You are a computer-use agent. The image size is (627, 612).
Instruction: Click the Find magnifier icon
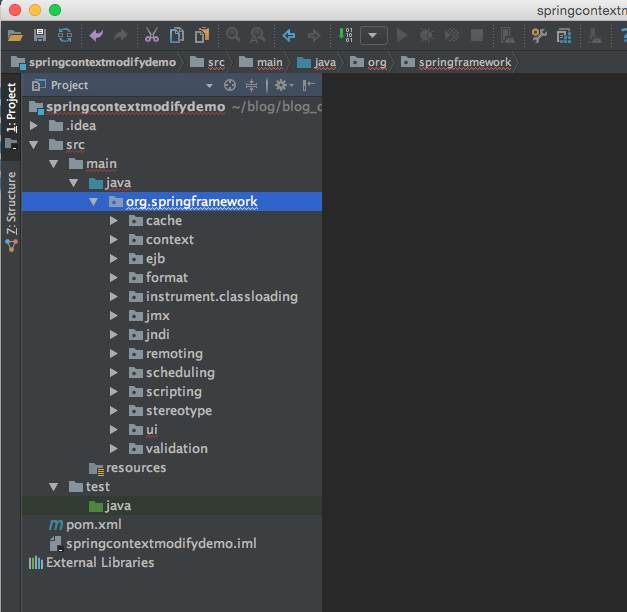(233, 35)
